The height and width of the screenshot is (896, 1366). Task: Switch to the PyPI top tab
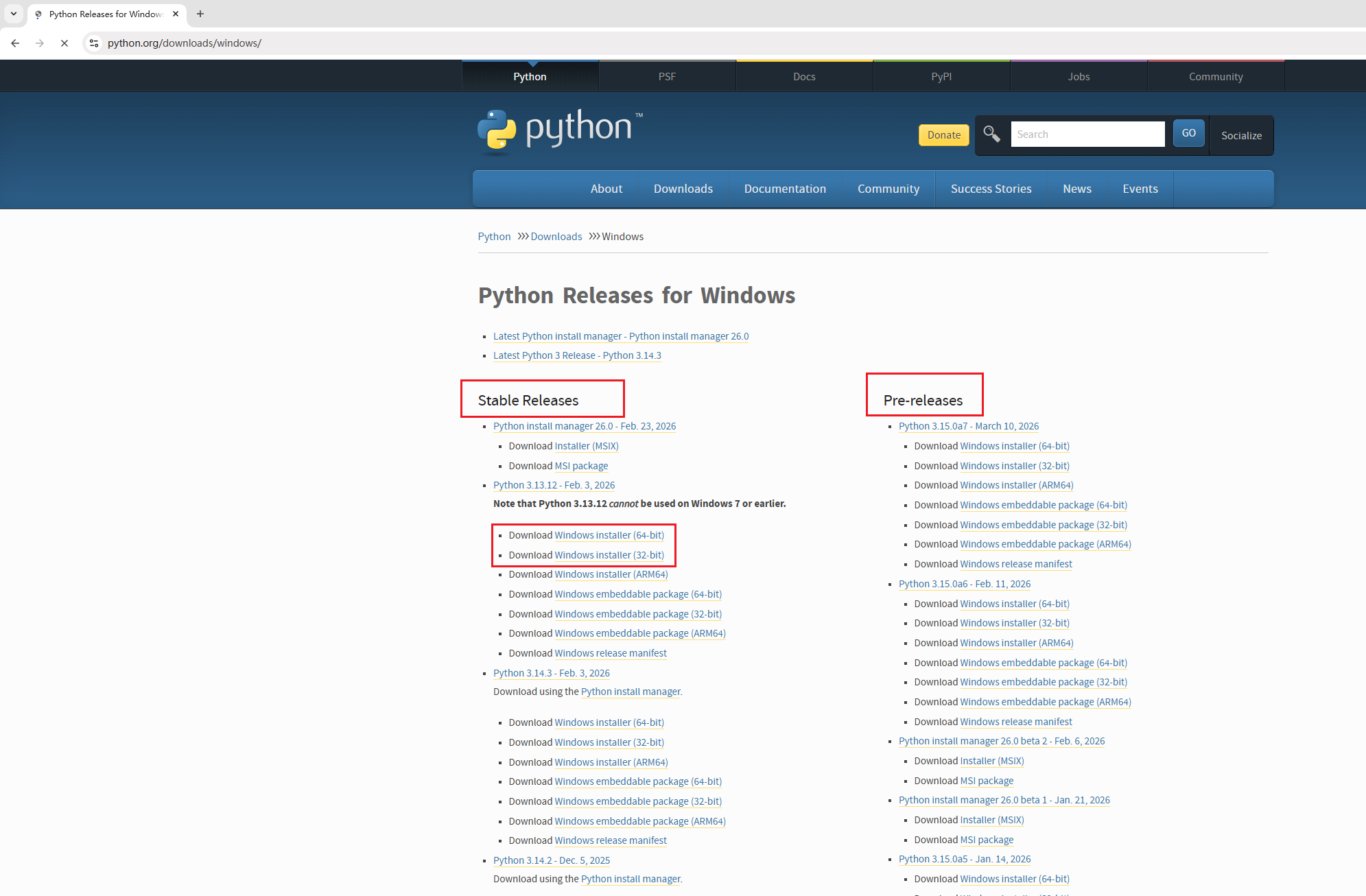tap(941, 77)
